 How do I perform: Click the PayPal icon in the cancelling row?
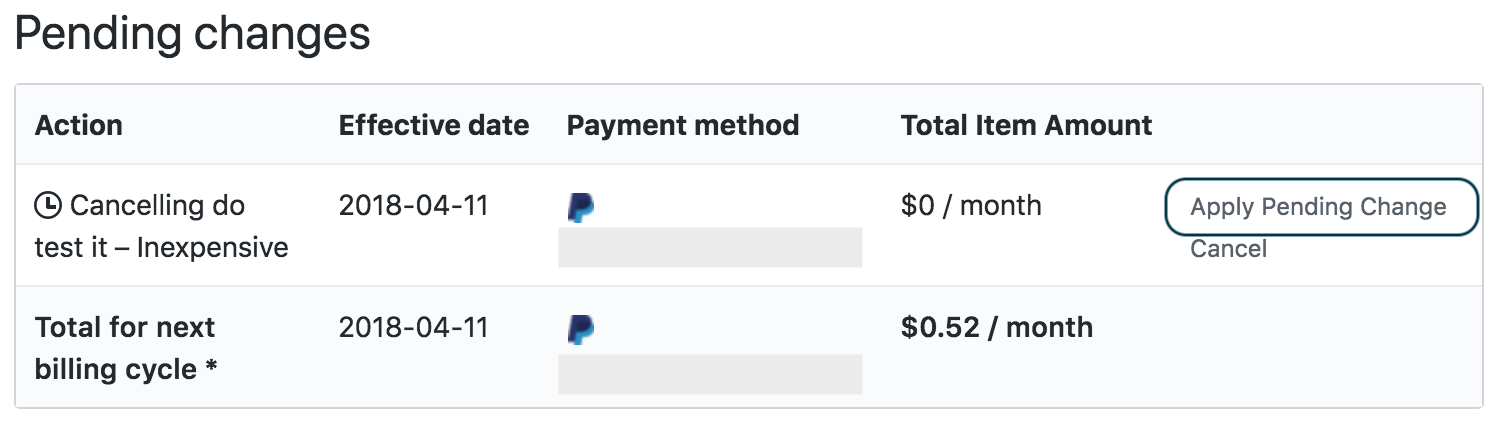pyautogui.click(x=581, y=207)
